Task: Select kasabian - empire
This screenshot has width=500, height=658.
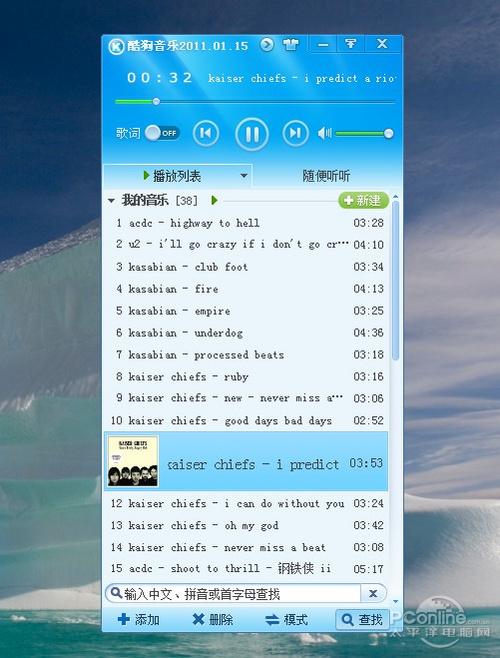Action: pos(248,311)
